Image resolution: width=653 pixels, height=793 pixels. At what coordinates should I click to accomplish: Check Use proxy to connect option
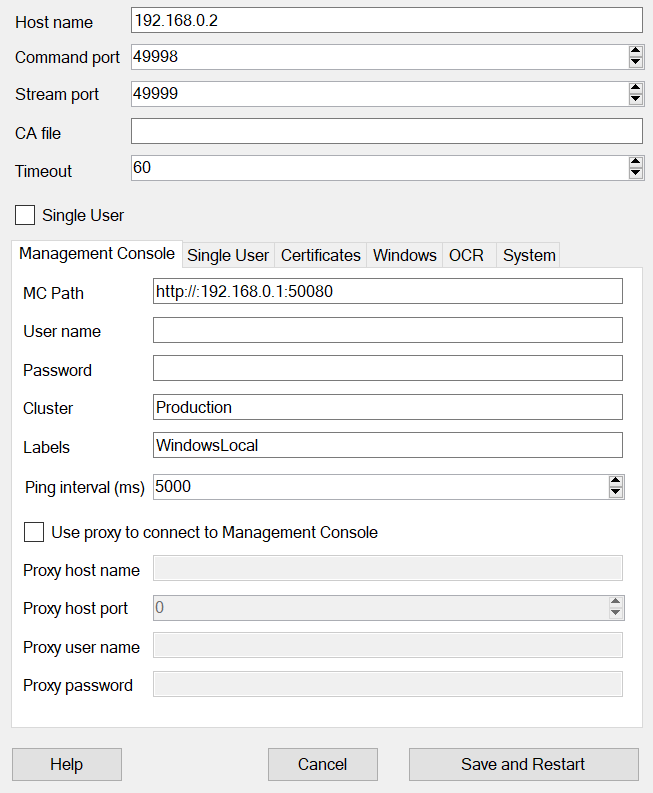[x=34, y=532]
